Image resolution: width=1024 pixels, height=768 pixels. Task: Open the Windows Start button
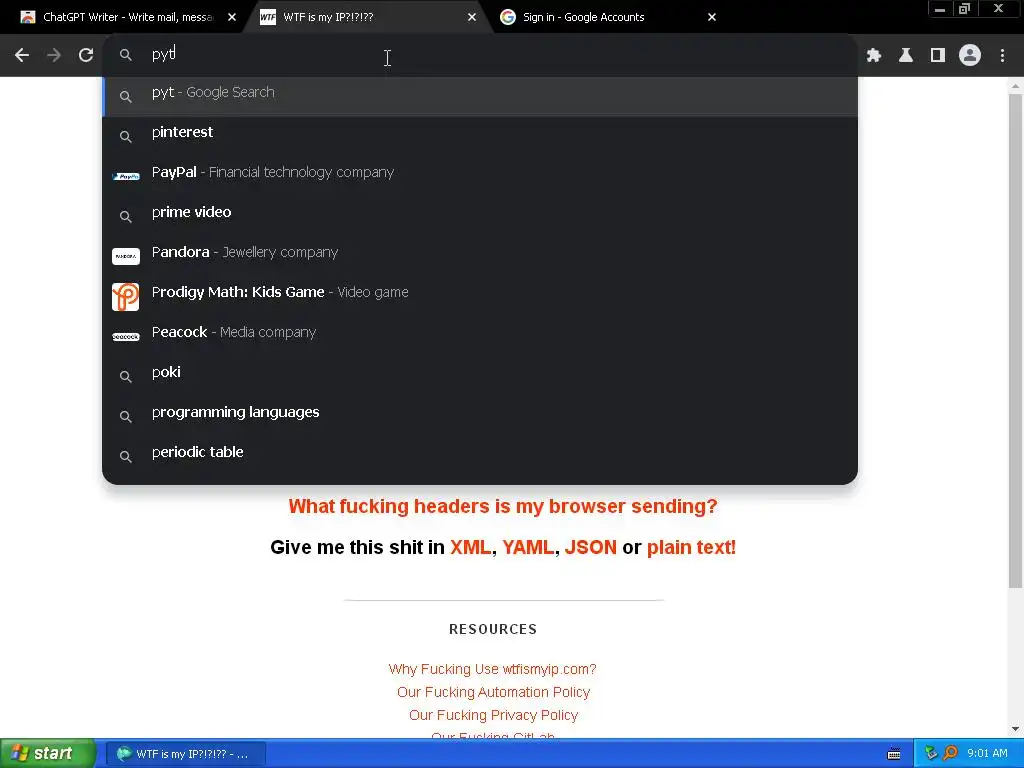47,754
